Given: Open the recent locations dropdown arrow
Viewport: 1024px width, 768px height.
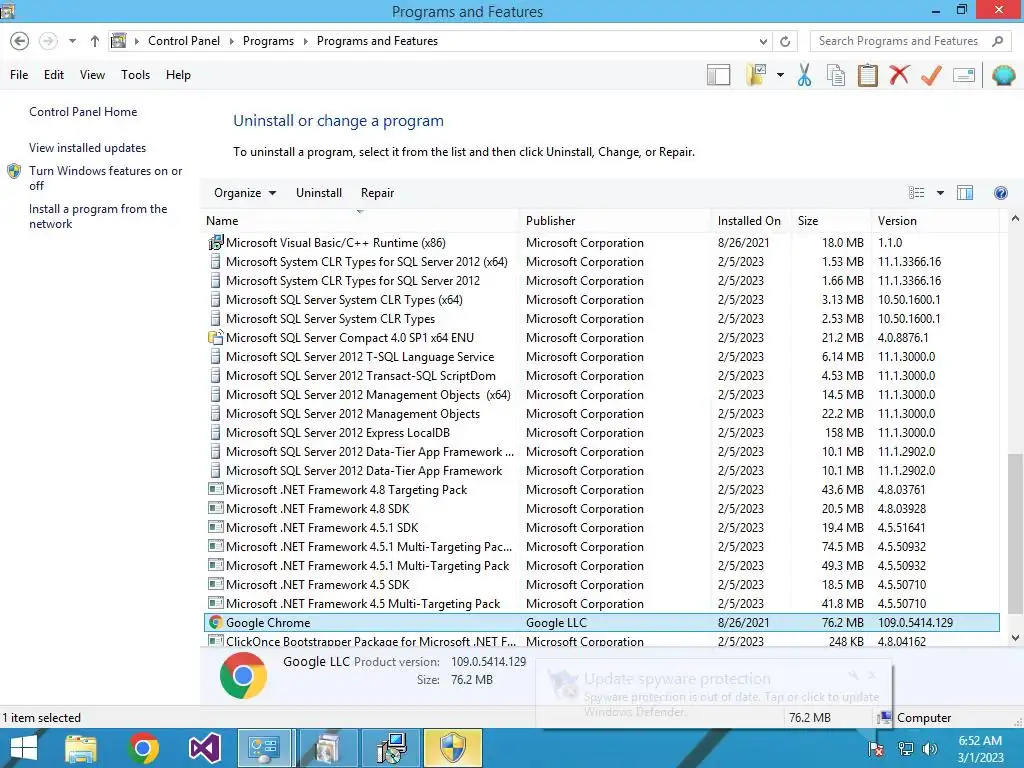Looking at the screenshot, I should tap(72, 41).
